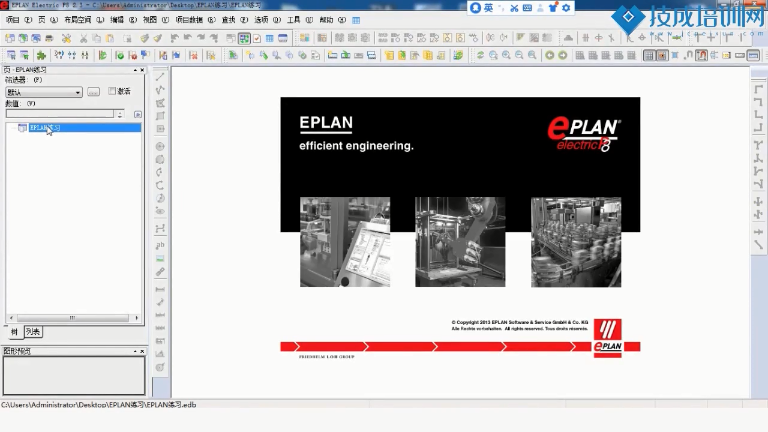Close the 图形预览 graphical preview panel
This screenshot has height=432, width=768.
142,351
